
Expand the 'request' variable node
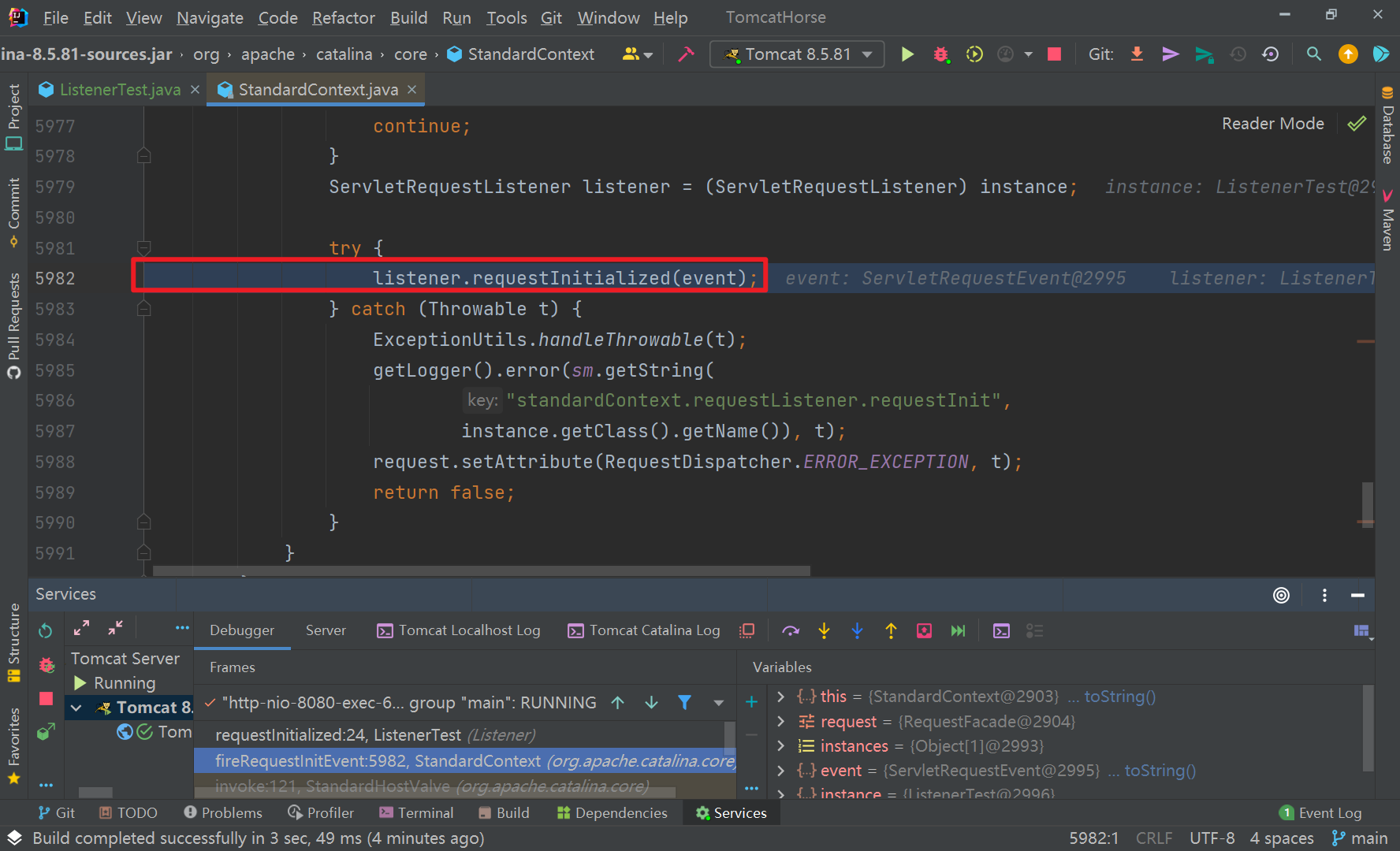780,721
